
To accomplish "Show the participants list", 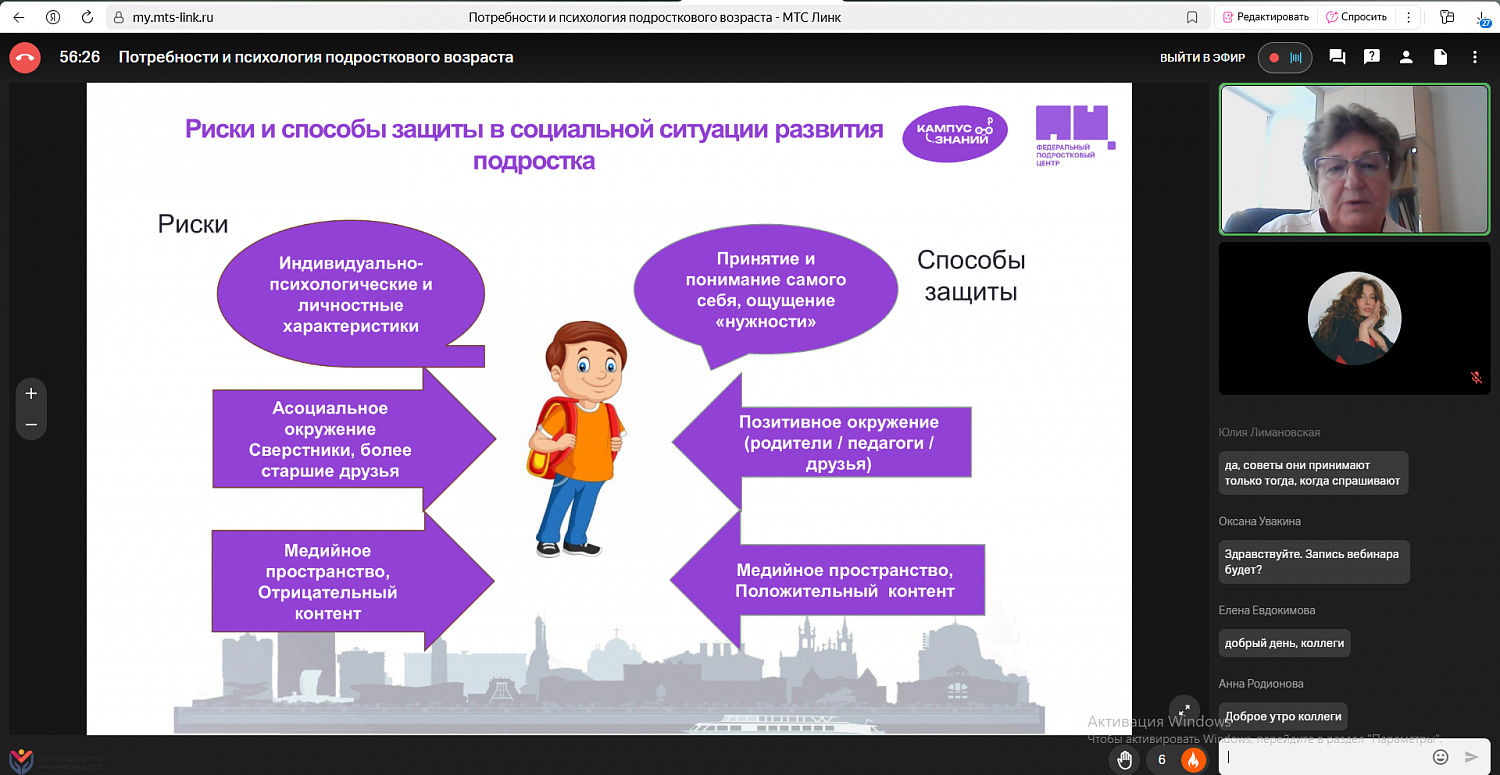I will pyautogui.click(x=1406, y=57).
